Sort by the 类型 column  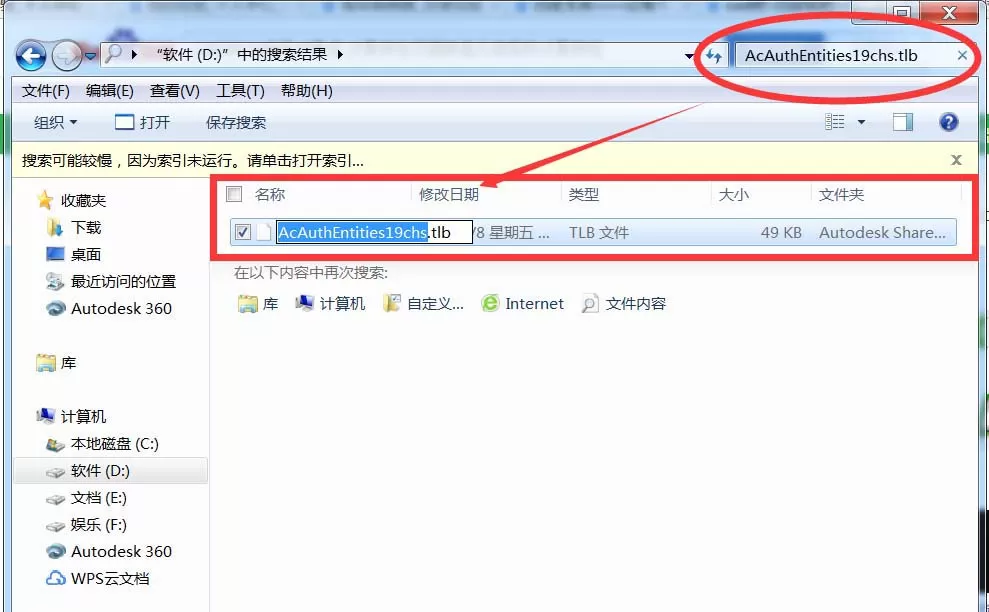click(x=583, y=194)
